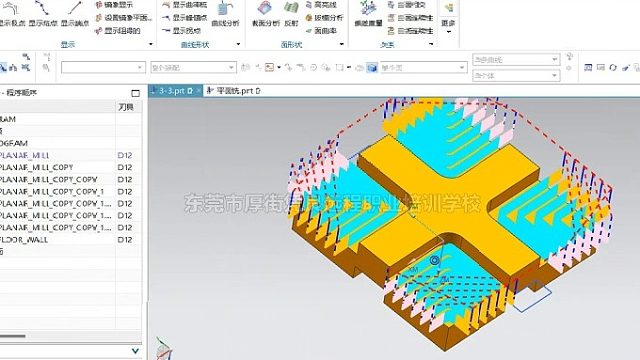Click the rectangle selection icon
Screen dimensions: 640x360
(340, 67)
